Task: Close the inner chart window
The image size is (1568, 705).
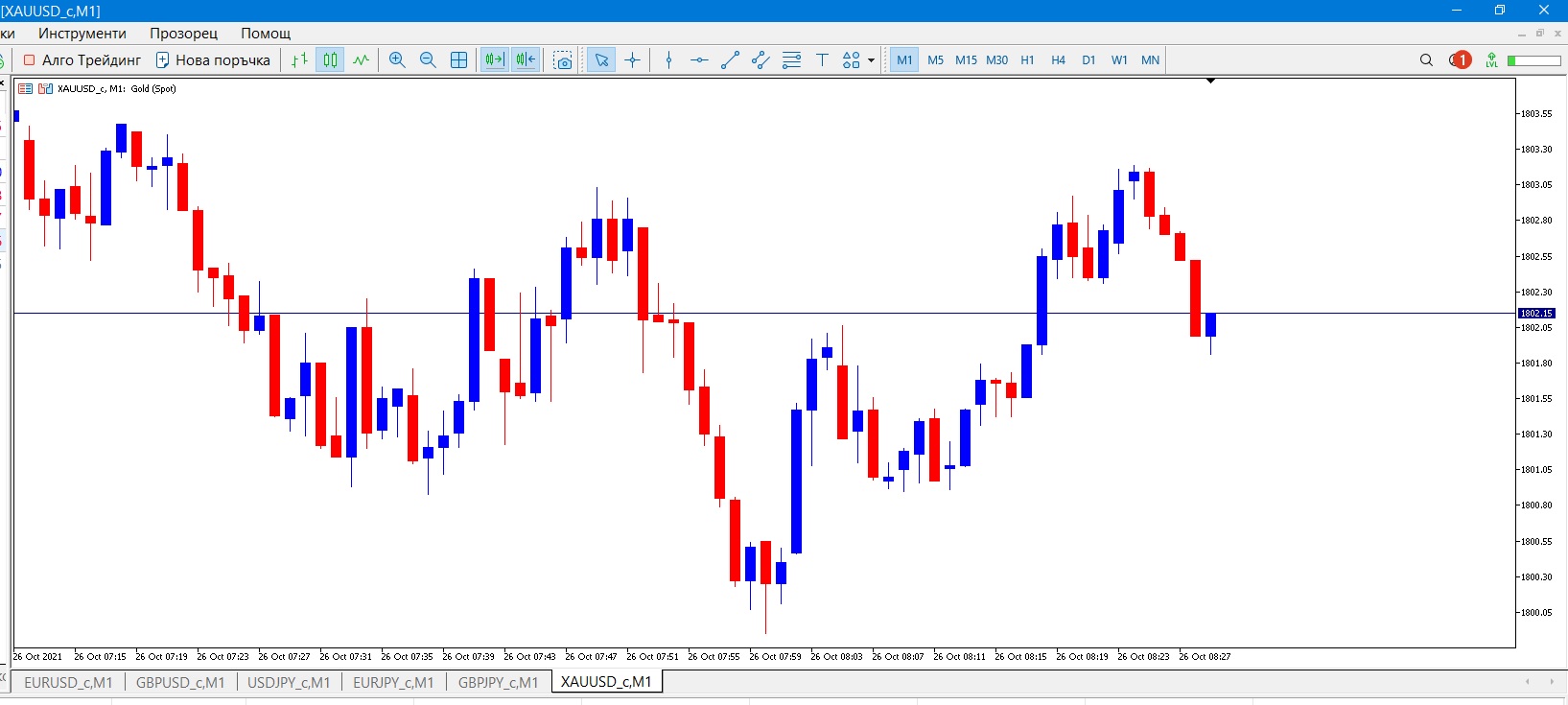Action: [1557, 33]
